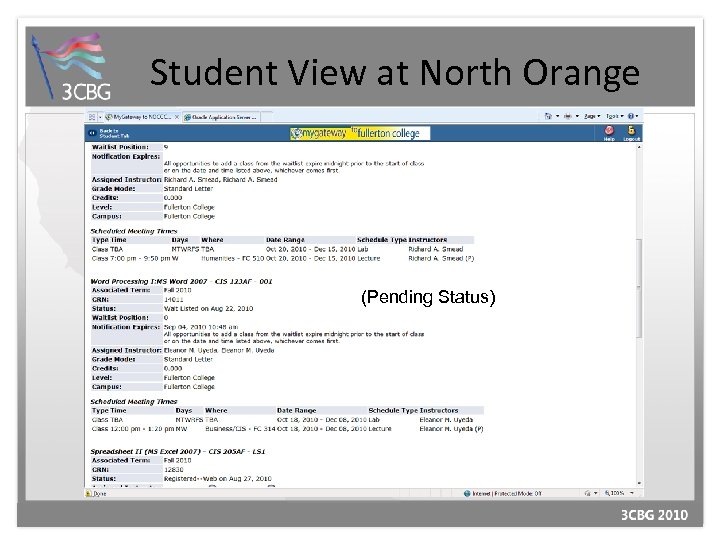
Task: Click the Internet zone globe icon in status bar
Action: click(467, 493)
